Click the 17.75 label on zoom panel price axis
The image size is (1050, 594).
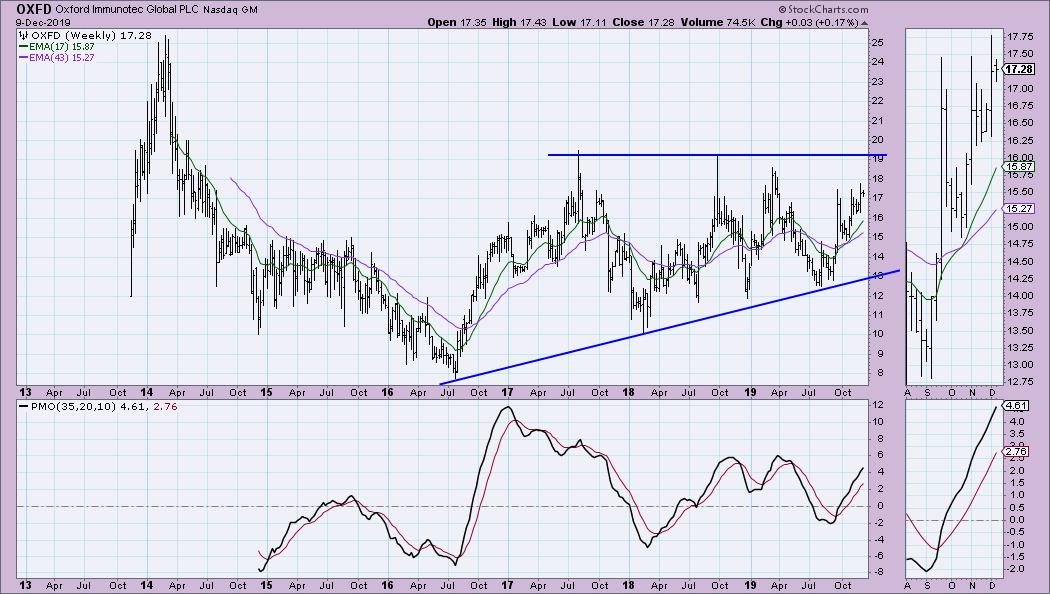(1019, 37)
